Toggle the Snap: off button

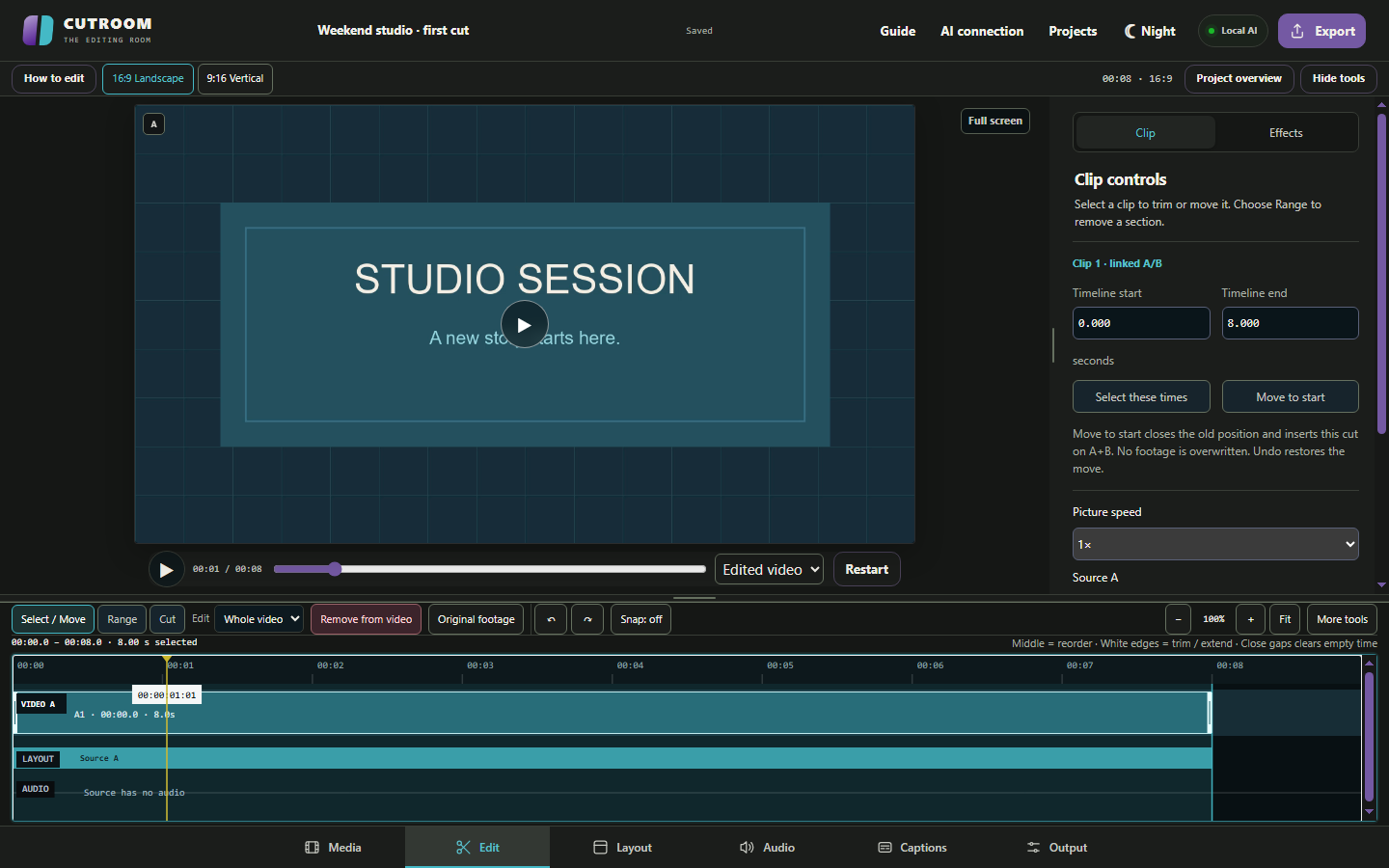click(640, 619)
